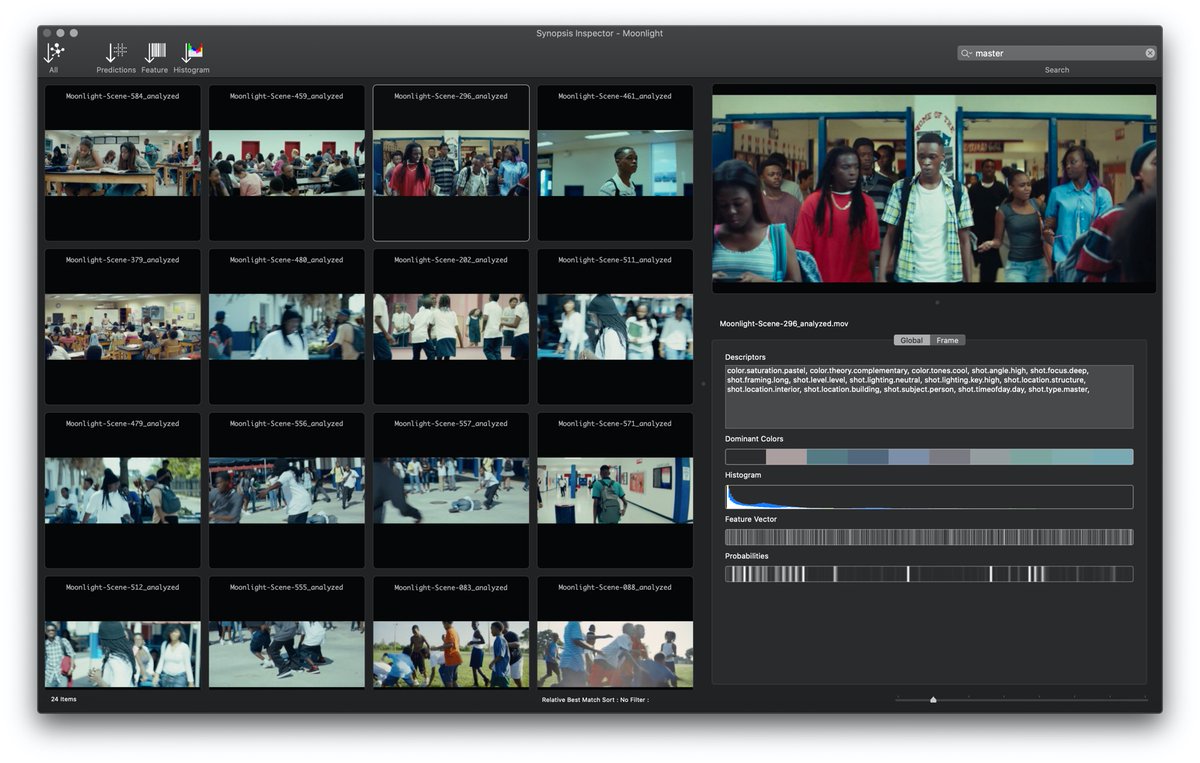Click the Descriptors text box
1200x763 pixels.
coord(929,396)
